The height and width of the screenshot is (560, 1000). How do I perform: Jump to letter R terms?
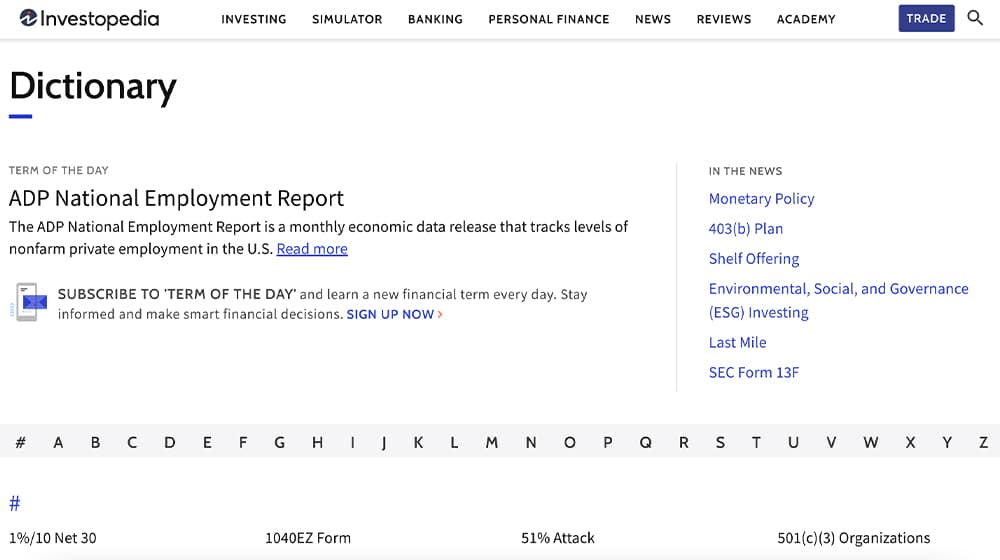[x=684, y=442]
